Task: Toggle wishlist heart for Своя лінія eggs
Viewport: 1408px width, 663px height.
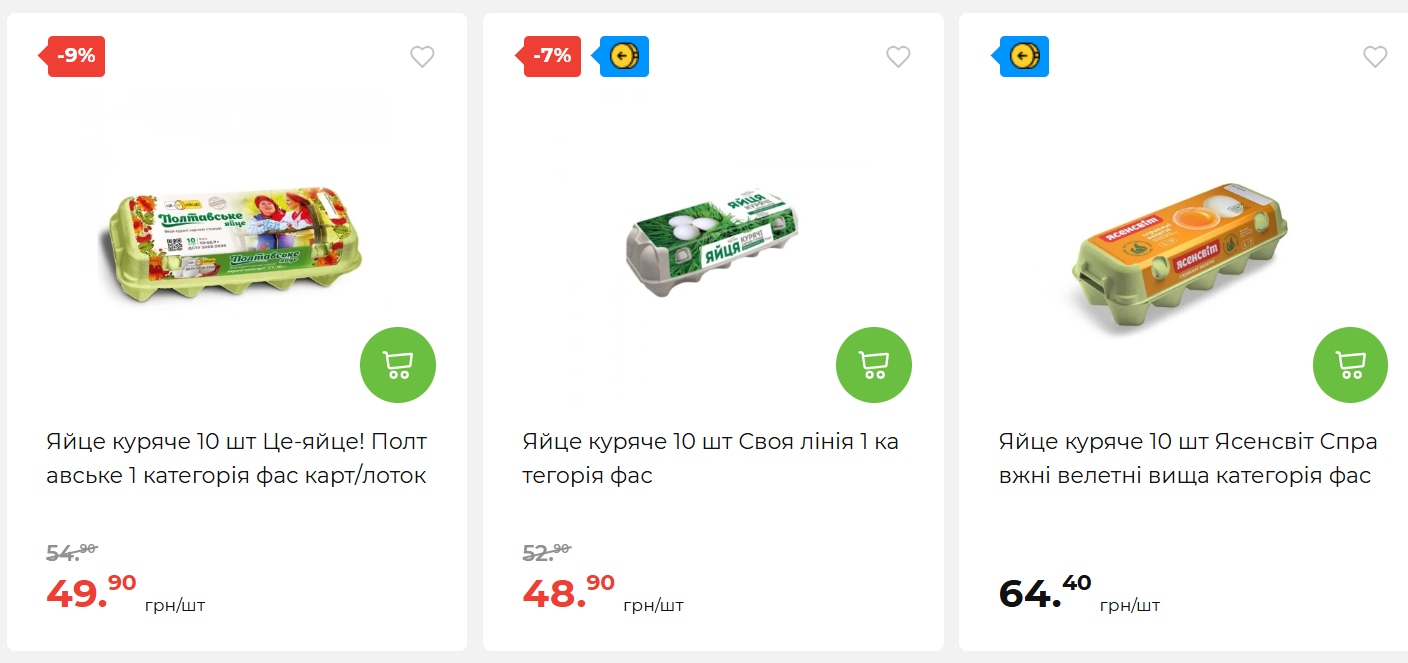Action: point(898,57)
